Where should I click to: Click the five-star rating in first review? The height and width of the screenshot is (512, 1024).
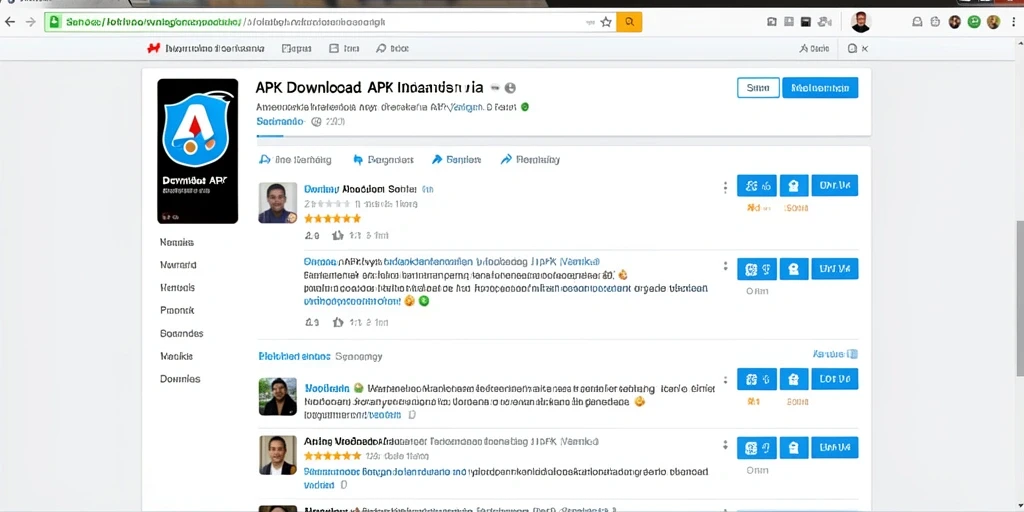332,219
